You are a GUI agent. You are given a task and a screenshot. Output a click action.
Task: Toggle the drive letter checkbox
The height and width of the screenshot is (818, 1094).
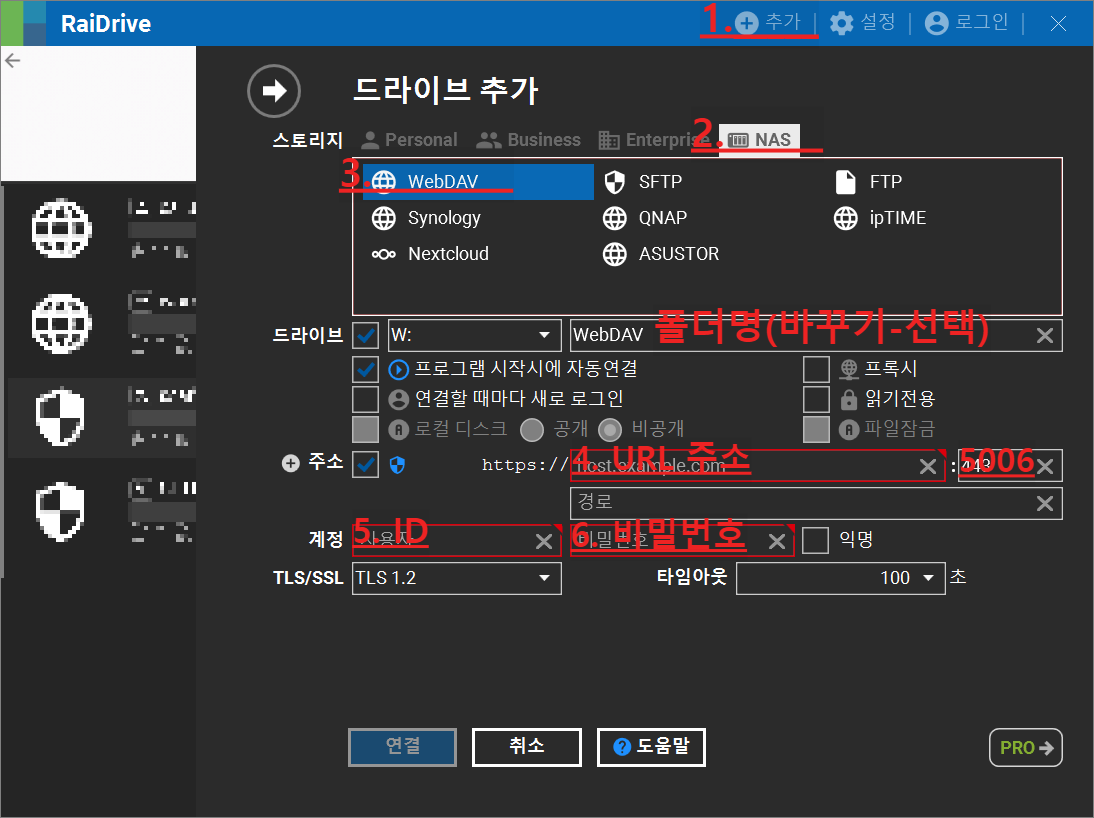point(366,335)
